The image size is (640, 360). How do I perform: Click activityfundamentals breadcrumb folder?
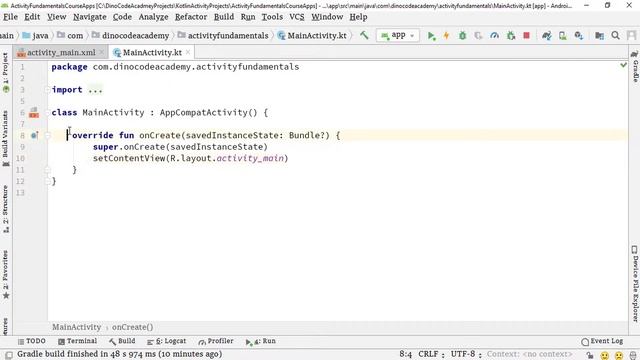coord(223,36)
